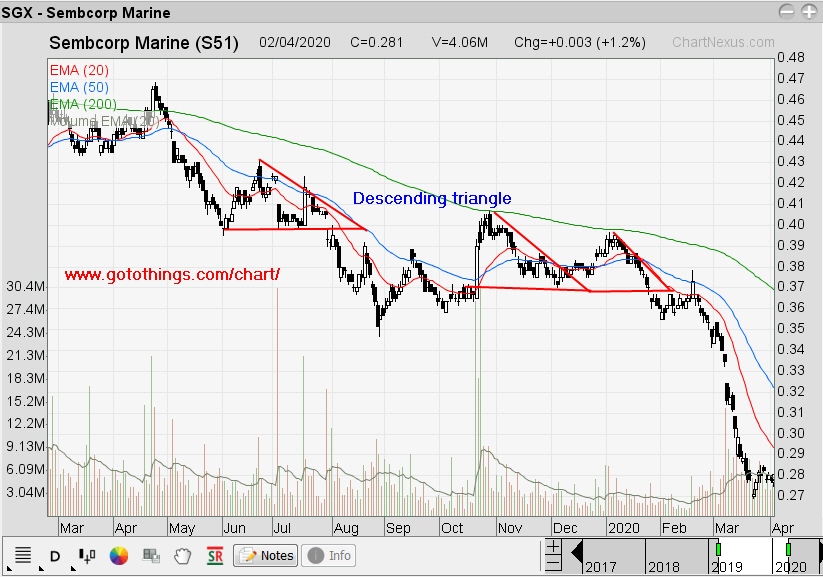
Task: Open the color wheel settings
Action: point(119,555)
